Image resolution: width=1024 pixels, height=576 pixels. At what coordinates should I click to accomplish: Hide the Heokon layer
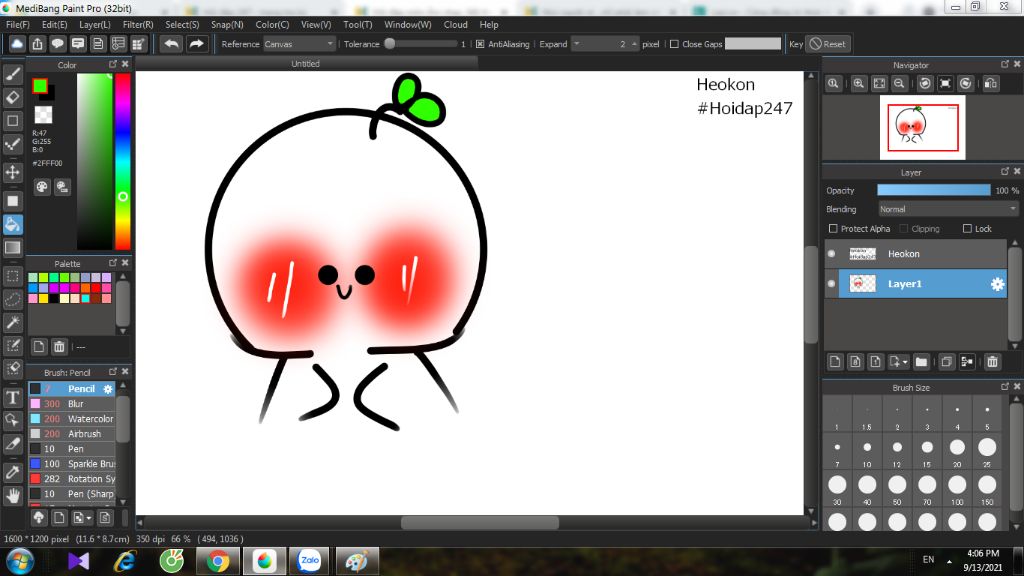[831, 253]
